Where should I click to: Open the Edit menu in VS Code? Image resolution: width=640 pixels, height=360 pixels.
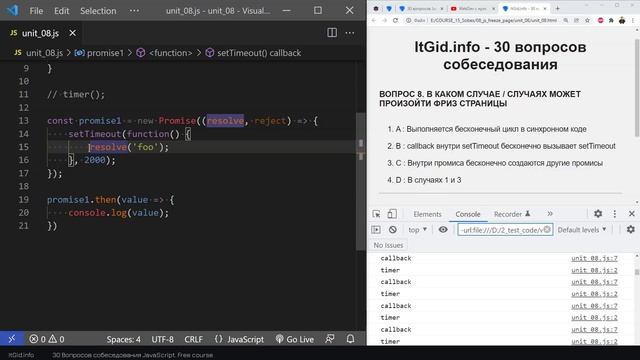click(x=61, y=11)
